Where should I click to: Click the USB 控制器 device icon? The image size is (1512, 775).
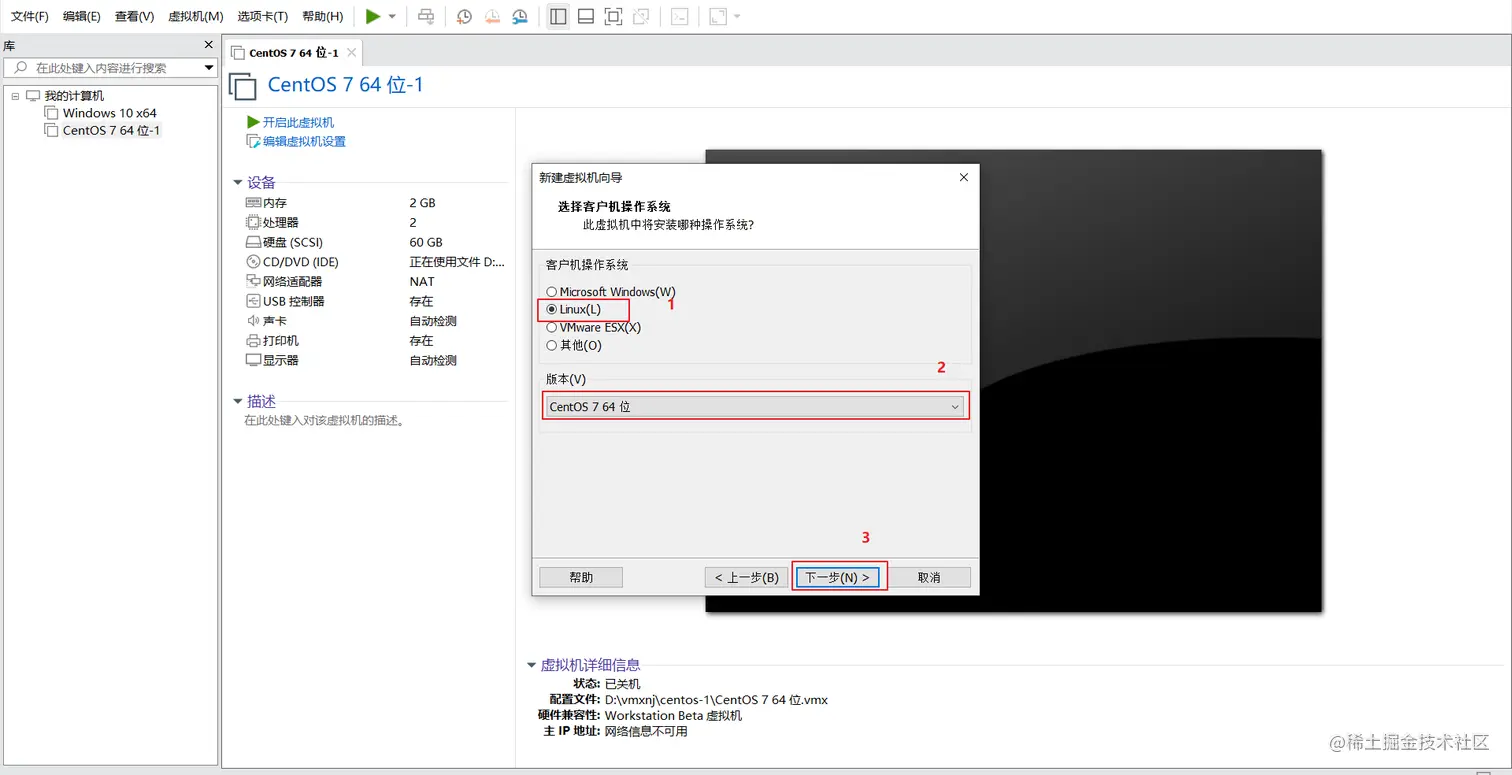pyautogui.click(x=253, y=301)
